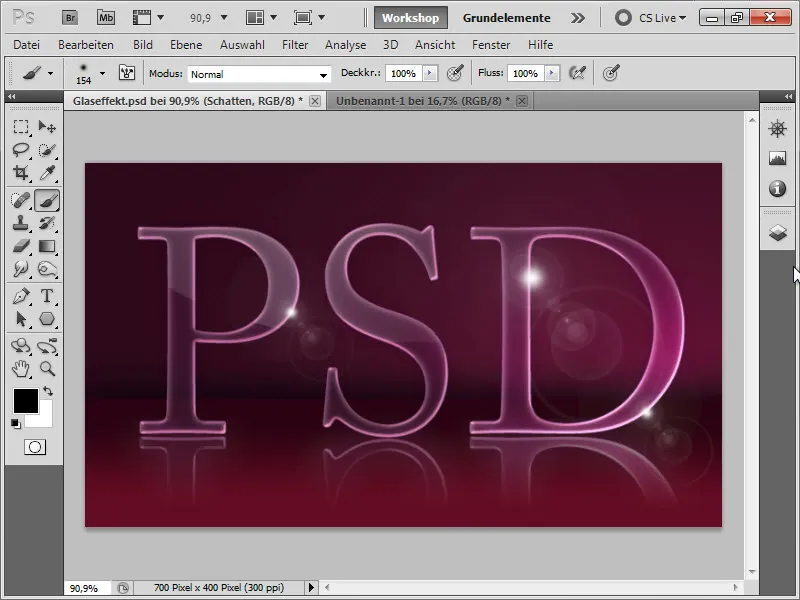The width and height of the screenshot is (800, 600).
Task: Pick the Spot Healing Brush tool
Action: pos(21,200)
